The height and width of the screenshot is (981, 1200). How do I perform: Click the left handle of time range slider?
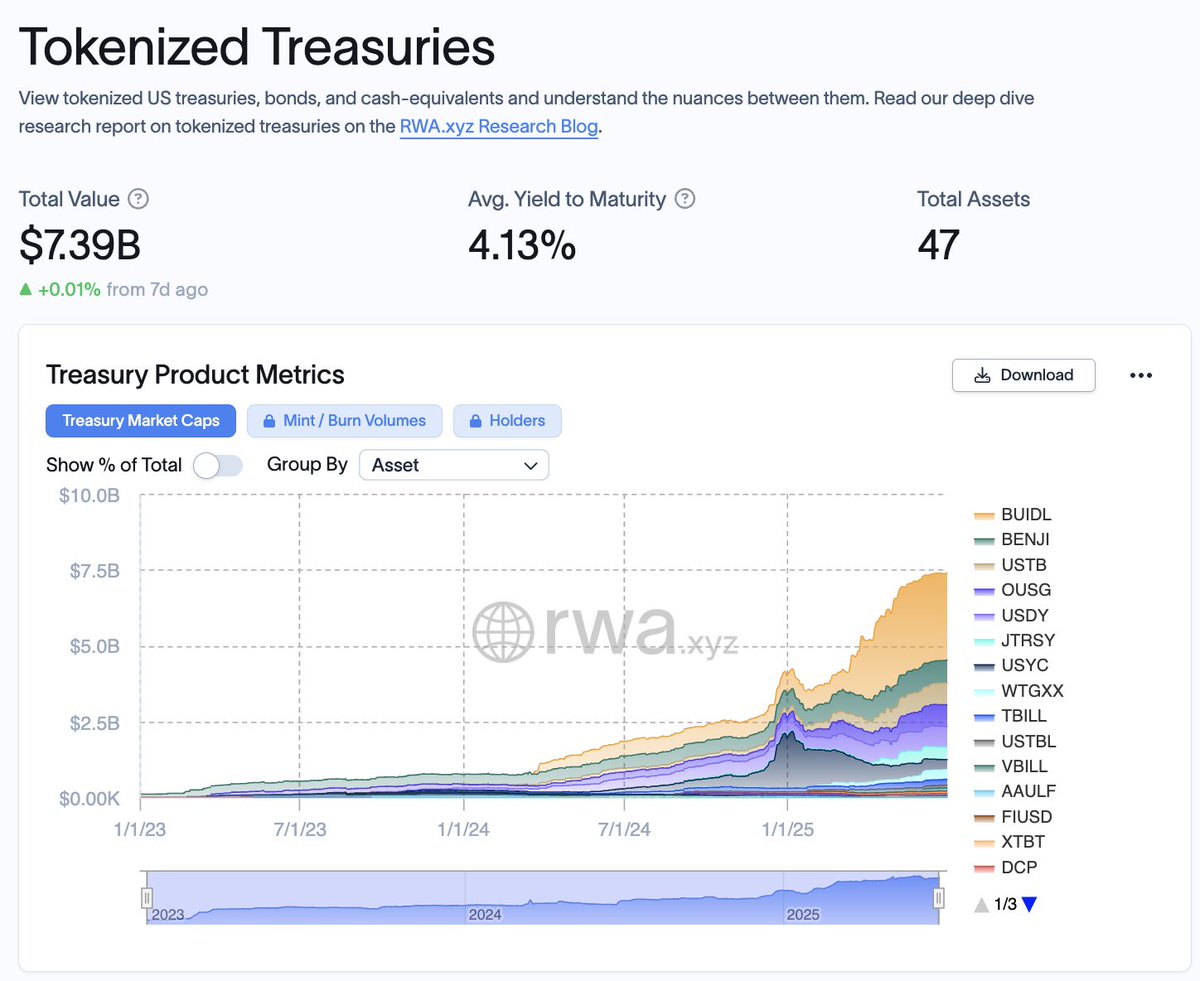point(147,897)
